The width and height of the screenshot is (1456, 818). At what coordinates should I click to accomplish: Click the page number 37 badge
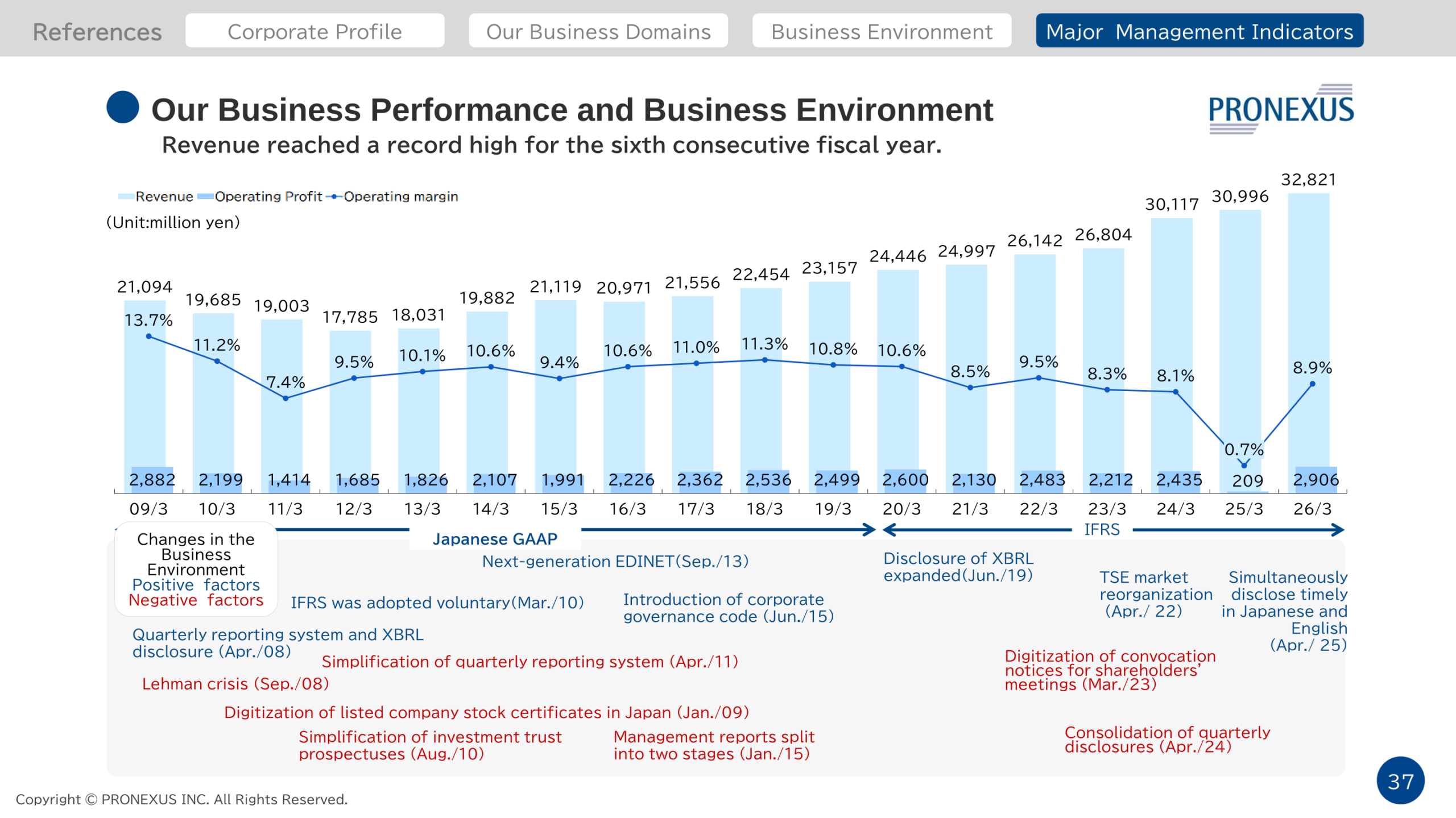point(1400,781)
